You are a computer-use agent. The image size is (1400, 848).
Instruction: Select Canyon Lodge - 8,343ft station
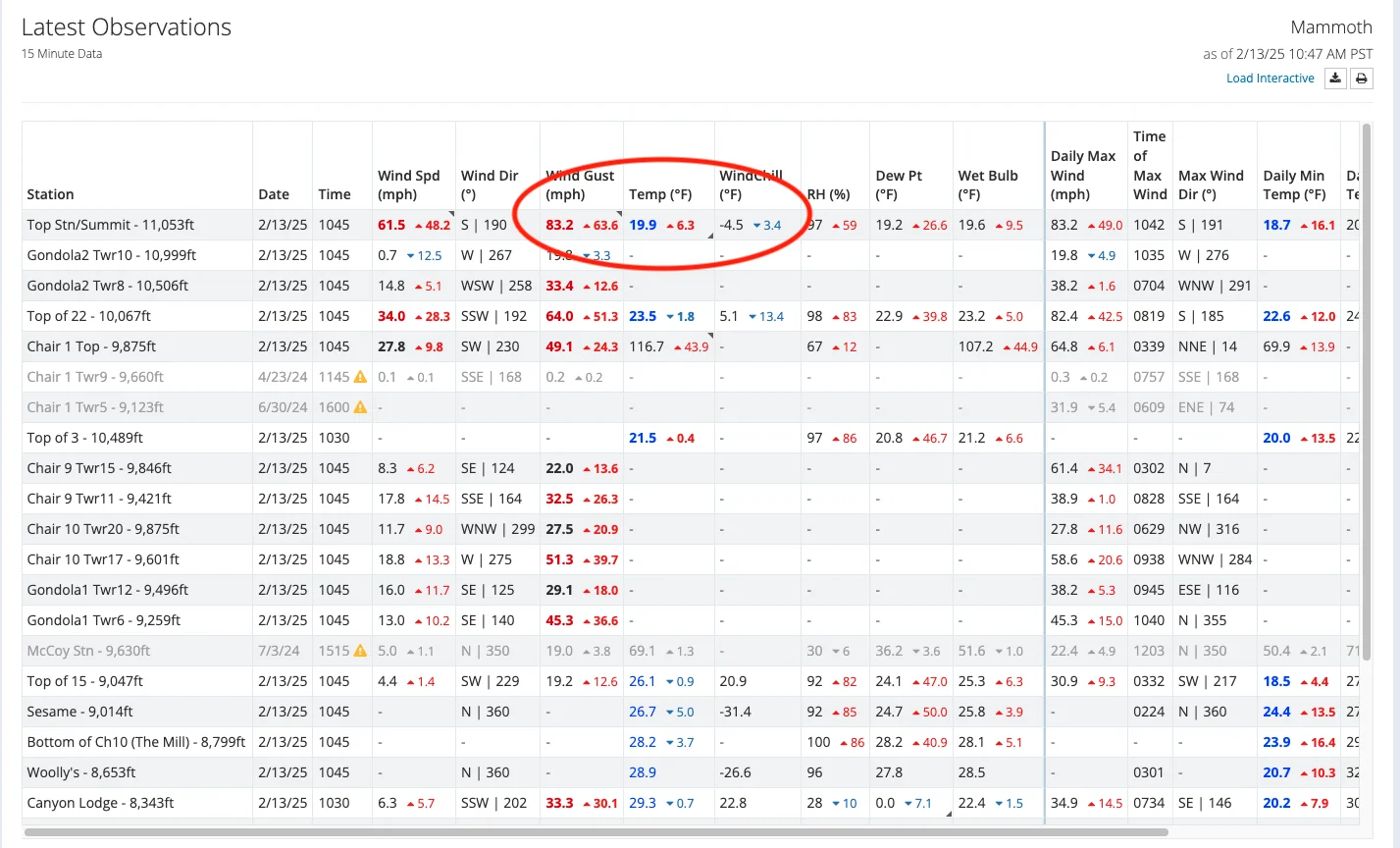pyautogui.click(x=100, y=803)
